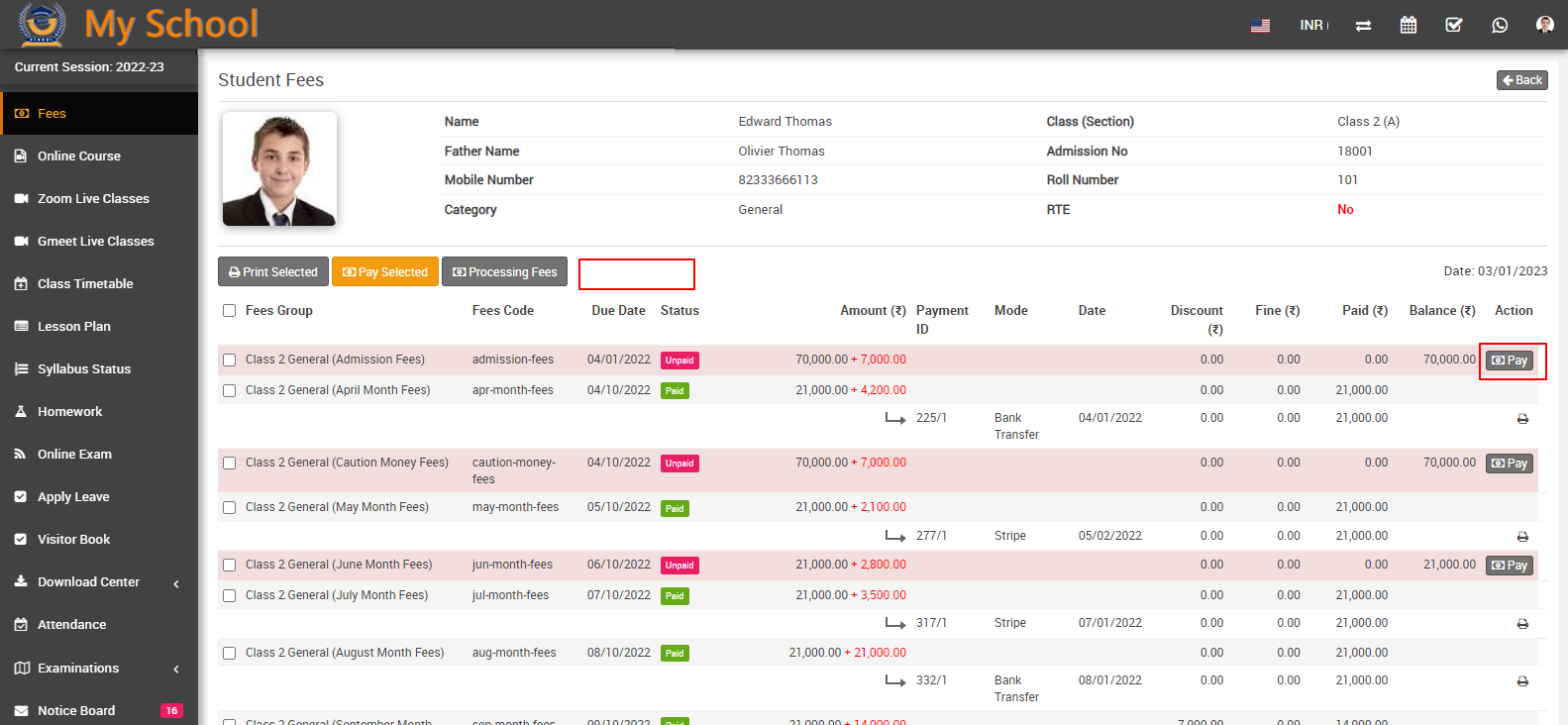The height and width of the screenshot is (725, 1568).
Task: Print receipt for payment 332/1
Action: click(1522, 681)
